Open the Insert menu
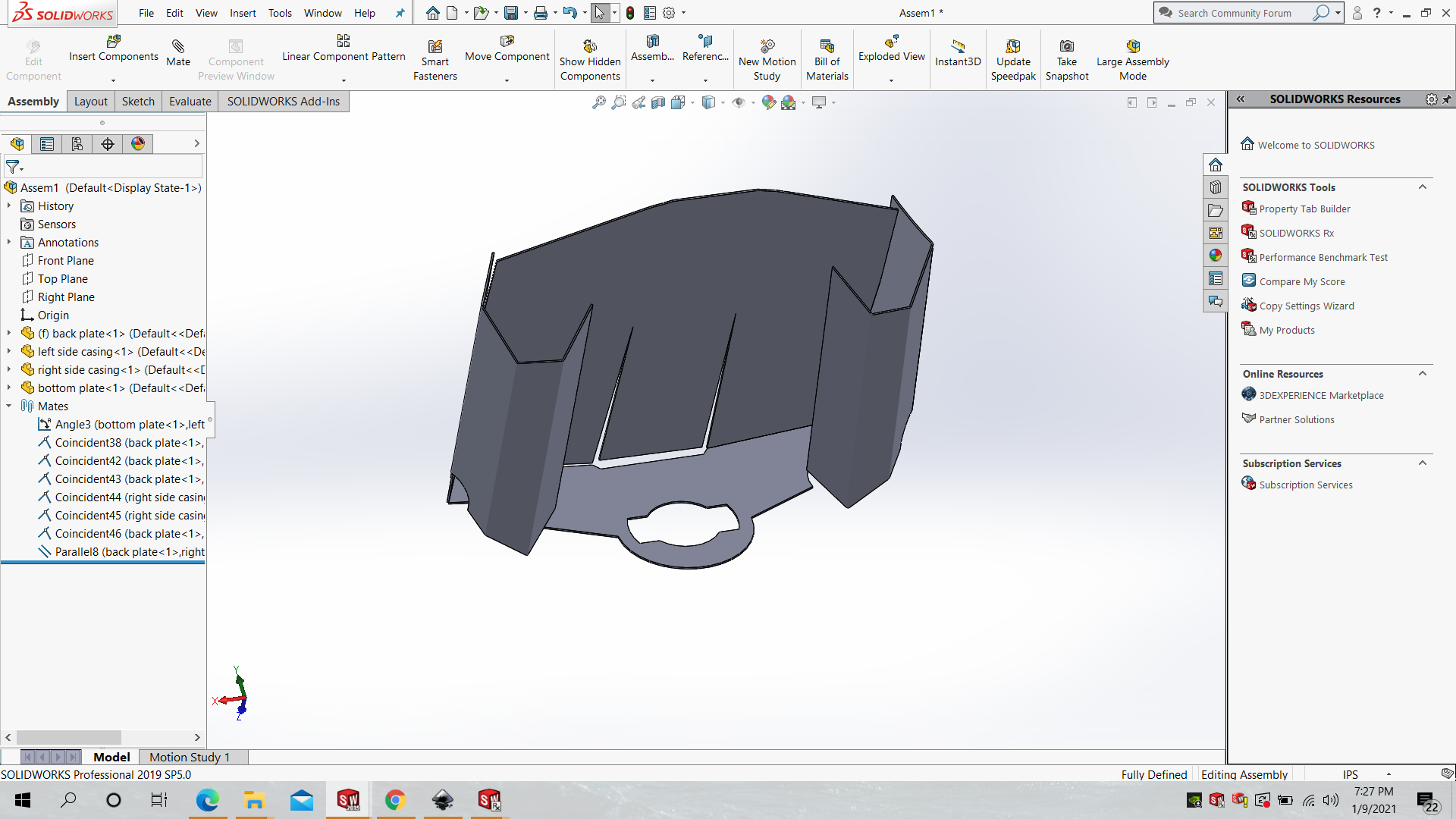1456x819 pixels. pyautogui.click(x=243, y=13)
